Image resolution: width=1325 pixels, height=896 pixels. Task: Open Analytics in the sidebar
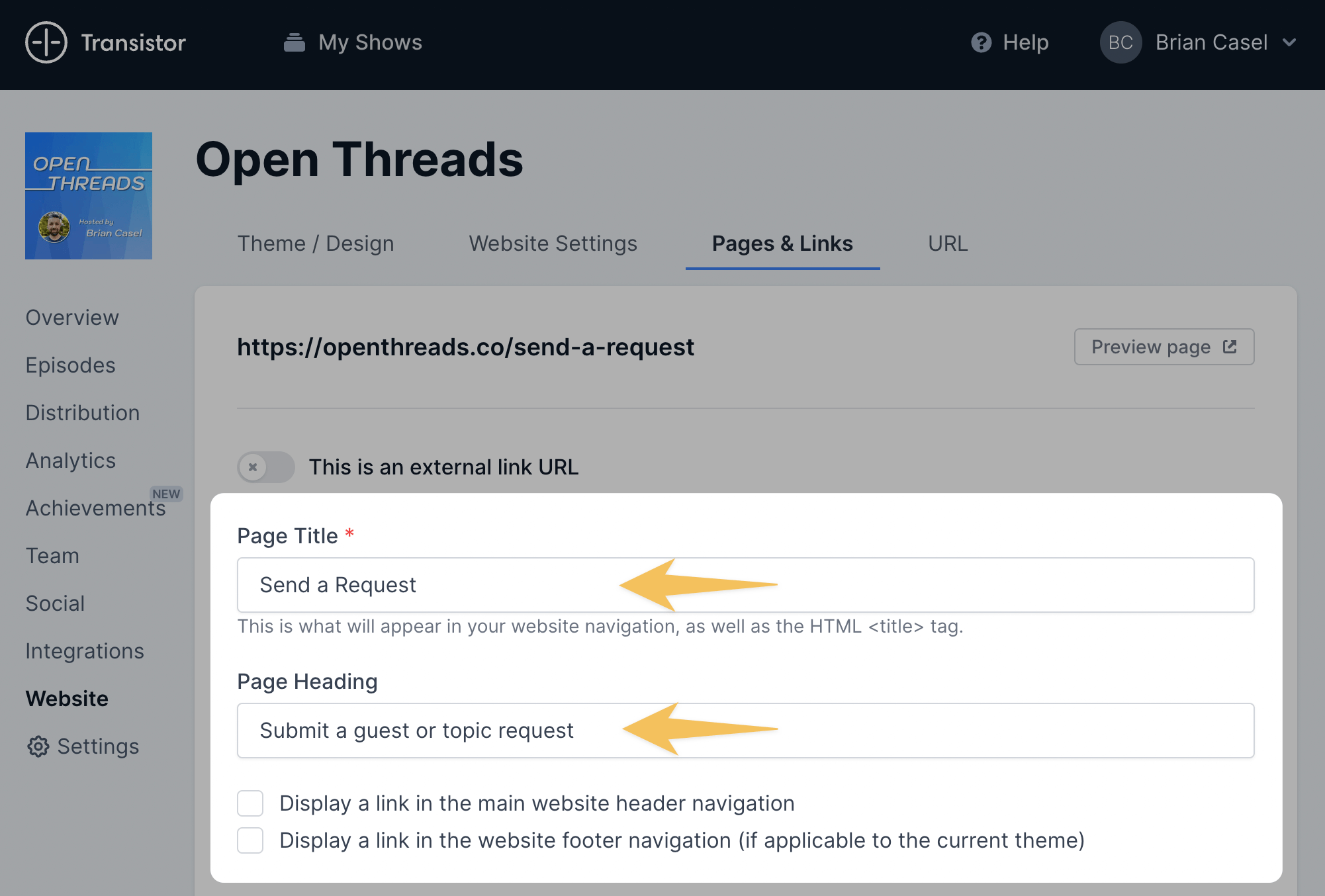pos(71,461)
